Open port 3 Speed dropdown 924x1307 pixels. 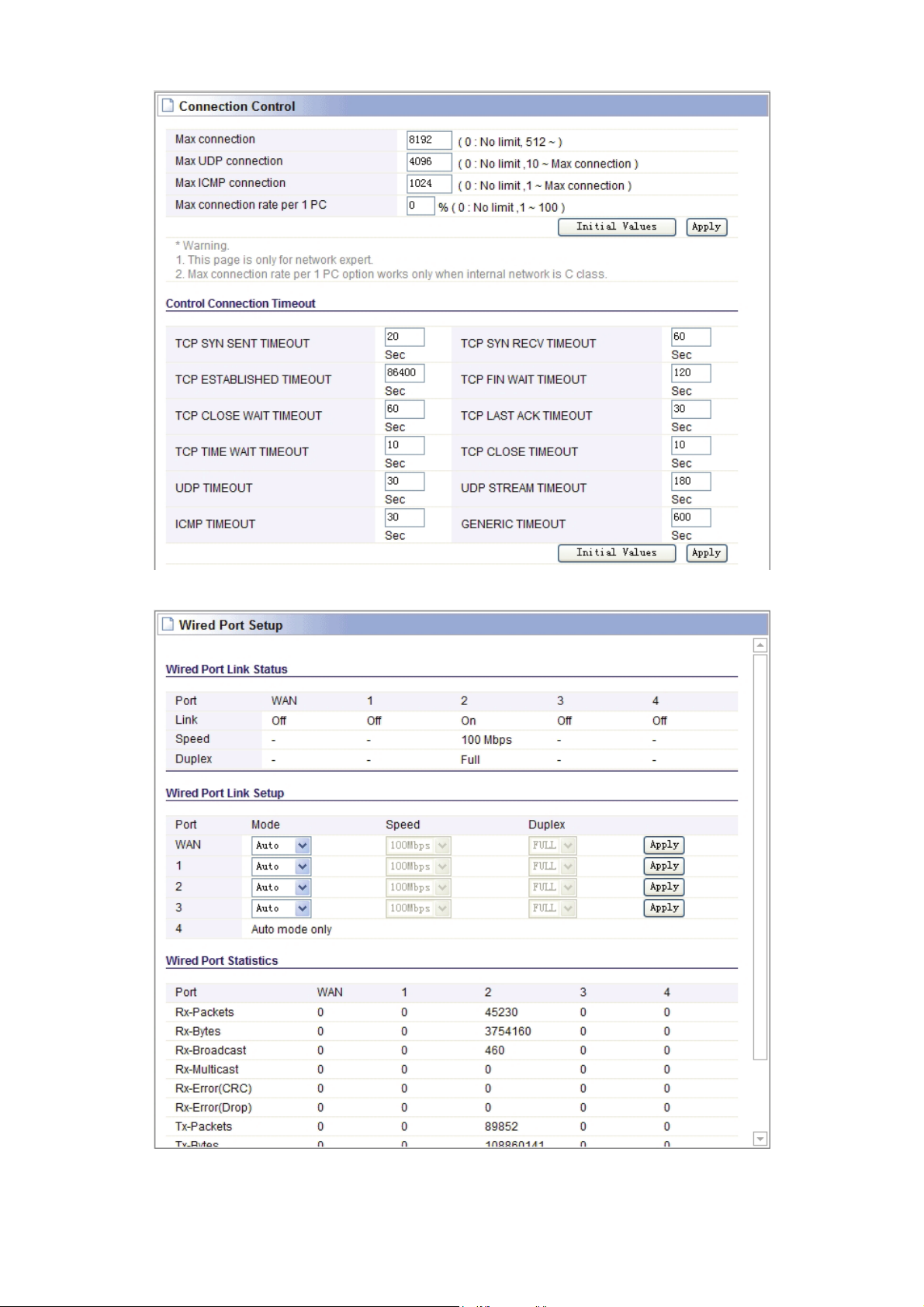click(x=418, y=908)
